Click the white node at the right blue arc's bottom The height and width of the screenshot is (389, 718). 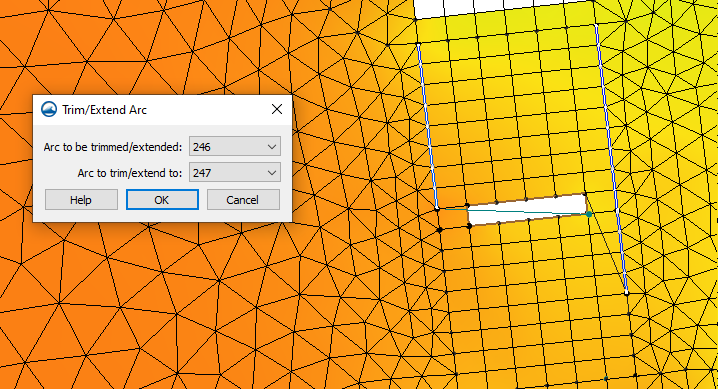[x=627, y=293]
